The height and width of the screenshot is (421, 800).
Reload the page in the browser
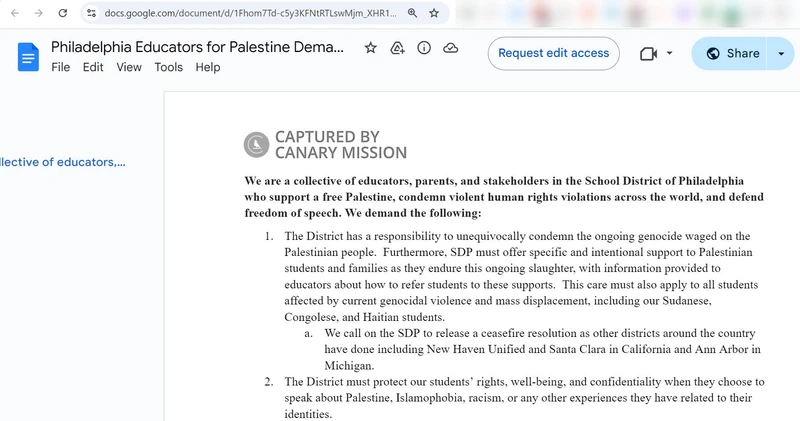tap(63, 14)
